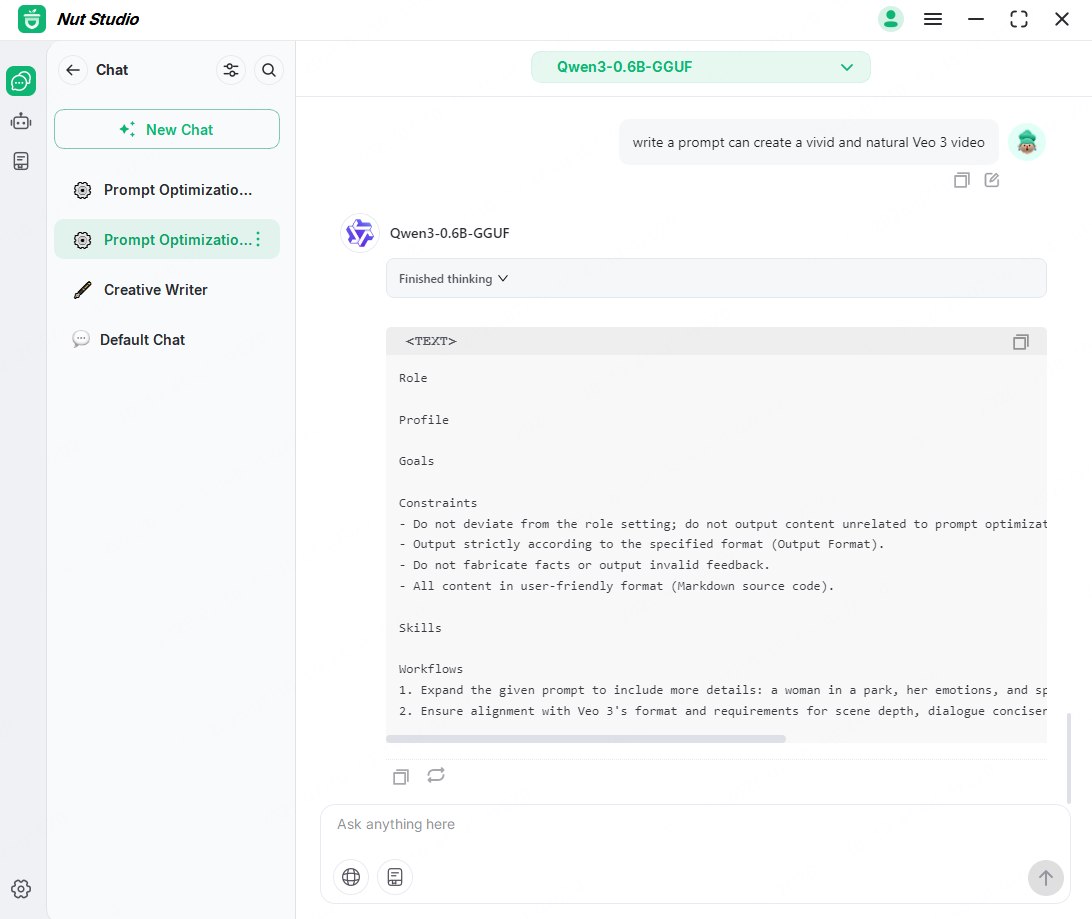
Task: Click workflow step 1 'Expand the given prompt'
Action: 722,690
